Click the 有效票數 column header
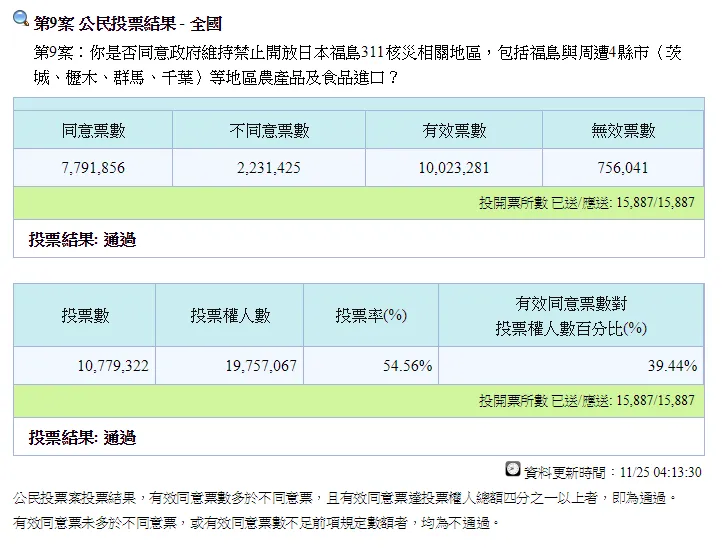The width and height of the screenshot is (722, 559). pos(454,130)
